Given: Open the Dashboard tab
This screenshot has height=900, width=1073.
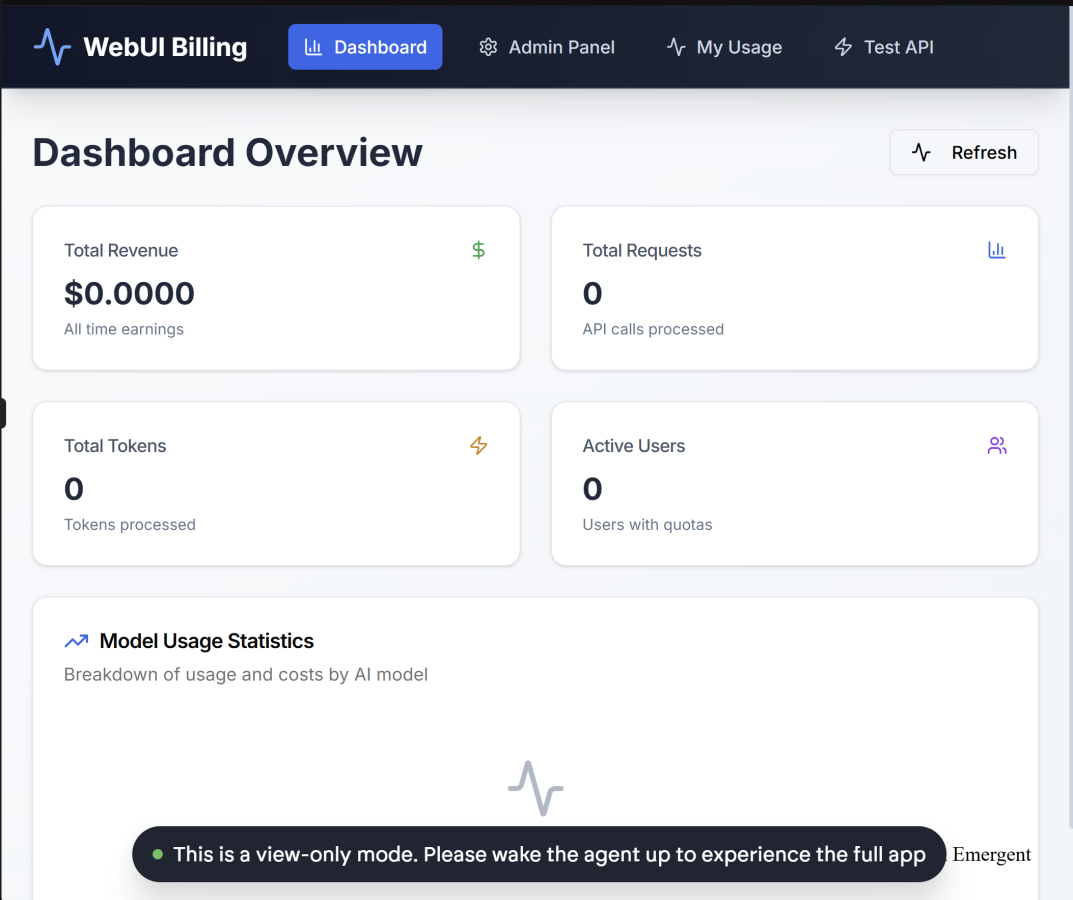Looking at the screenshot, I should [x=365, y=47].
